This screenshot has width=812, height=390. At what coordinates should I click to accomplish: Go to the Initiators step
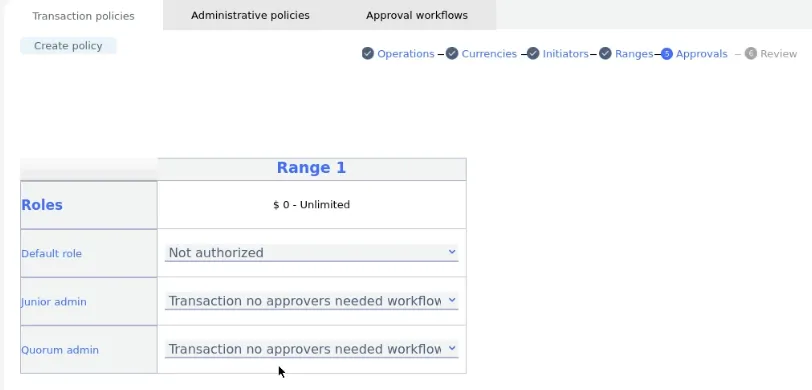click(566, 54)
